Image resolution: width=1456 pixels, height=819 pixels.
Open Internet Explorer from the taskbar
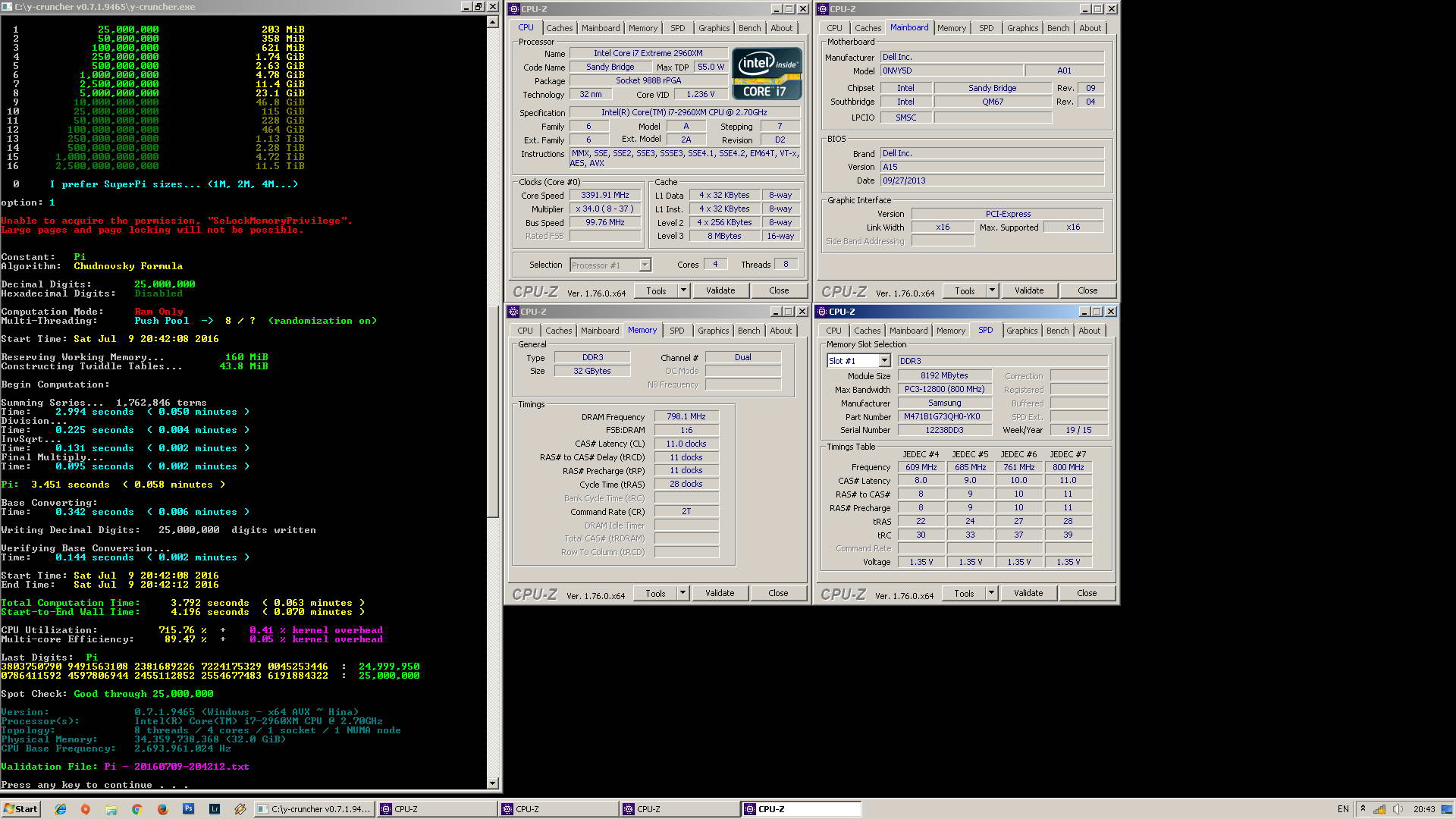tap(60, 809)
